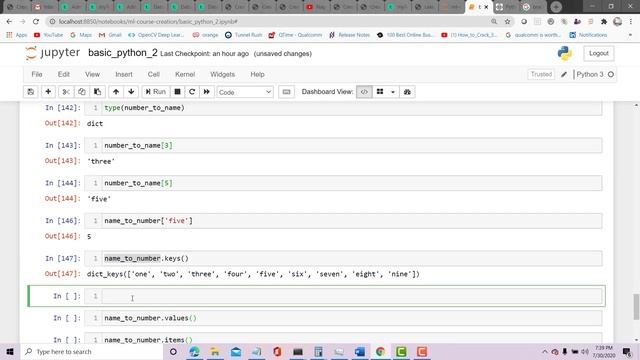
Task: Paste cells below icon
Action: (98, 92)
